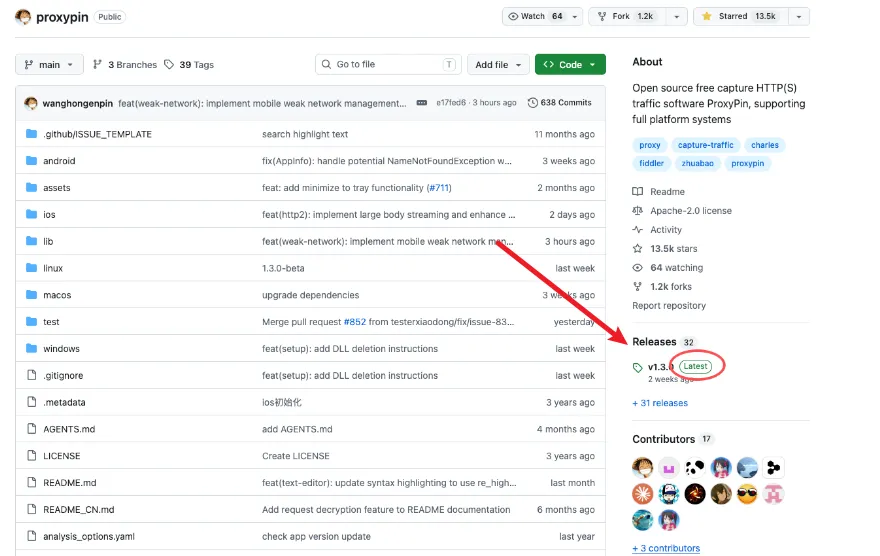The height and width of the screenshot is (556, 880).
Task: Click the .gitignore file icon
Action: (32, 375)
